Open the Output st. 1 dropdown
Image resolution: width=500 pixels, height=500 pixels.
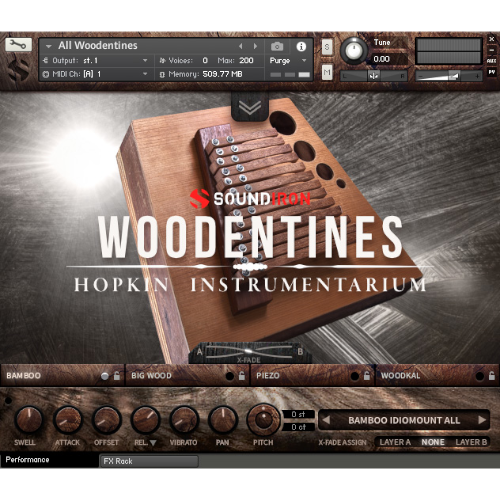[x=145, y=60]
